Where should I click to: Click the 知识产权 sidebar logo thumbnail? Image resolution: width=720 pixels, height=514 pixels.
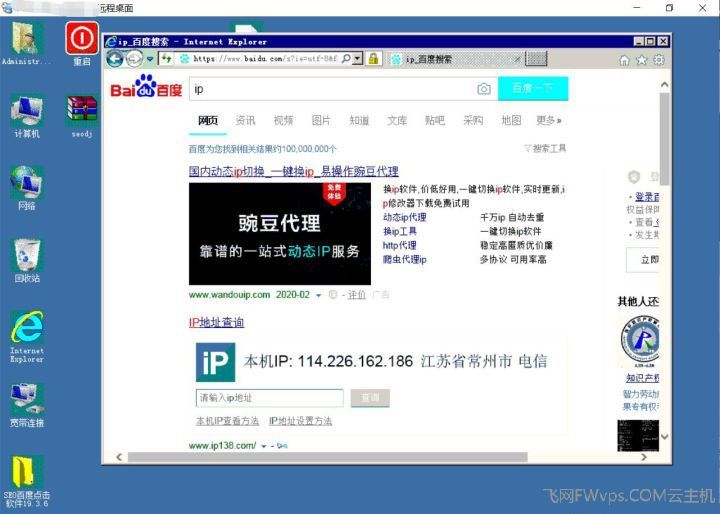pos(640,342)
